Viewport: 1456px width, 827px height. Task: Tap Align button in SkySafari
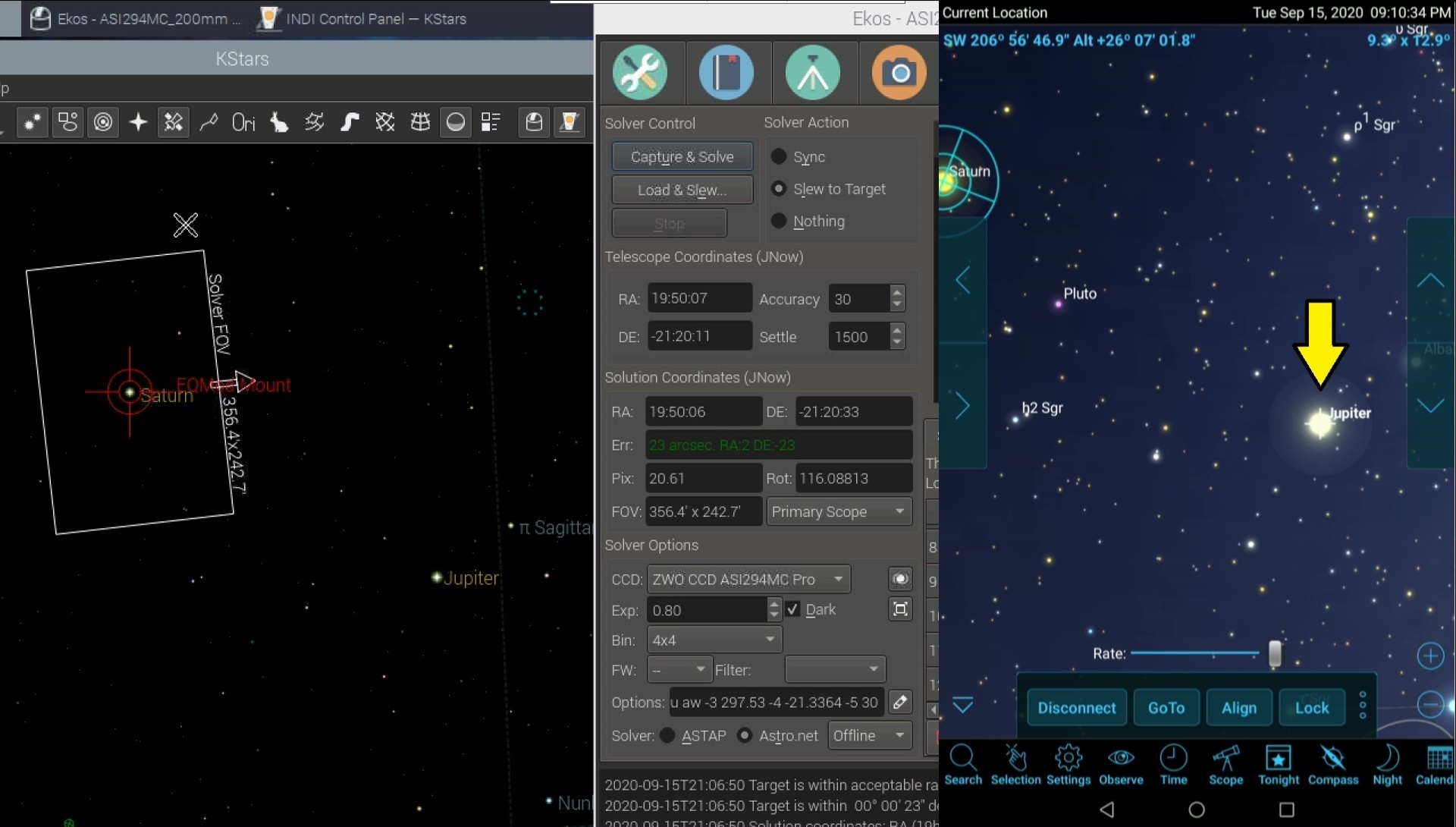1239,708
